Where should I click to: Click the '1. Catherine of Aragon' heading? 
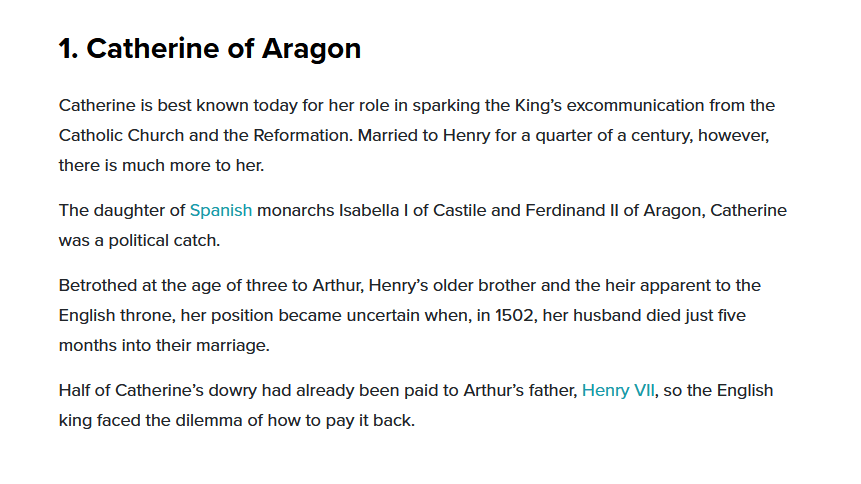(x=210, y=49)
